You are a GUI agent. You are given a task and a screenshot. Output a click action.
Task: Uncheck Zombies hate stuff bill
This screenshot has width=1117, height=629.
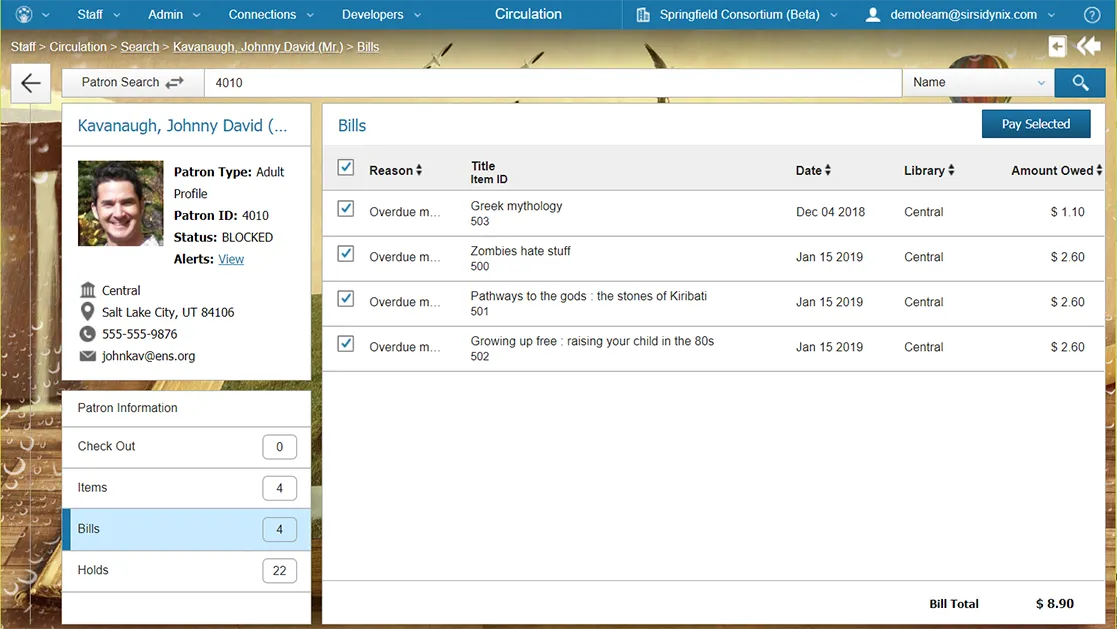click(346, 254)
